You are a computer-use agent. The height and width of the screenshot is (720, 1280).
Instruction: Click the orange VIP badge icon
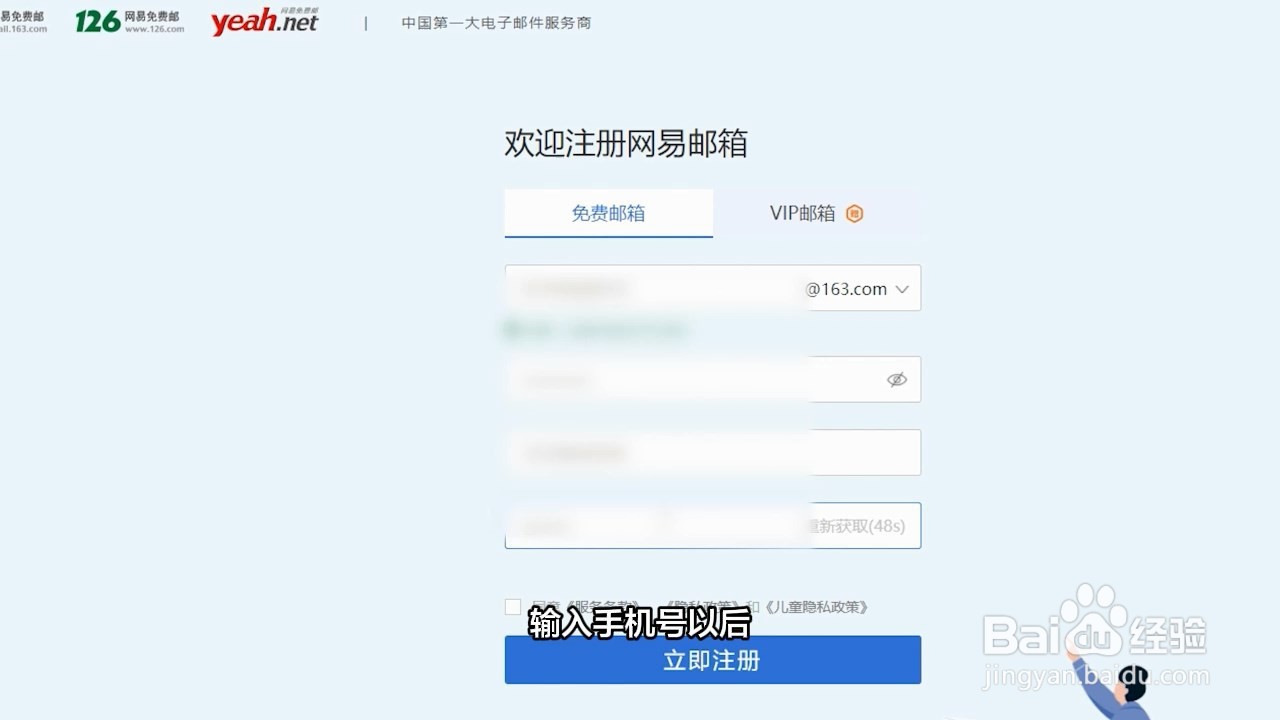tap(854, 213)
